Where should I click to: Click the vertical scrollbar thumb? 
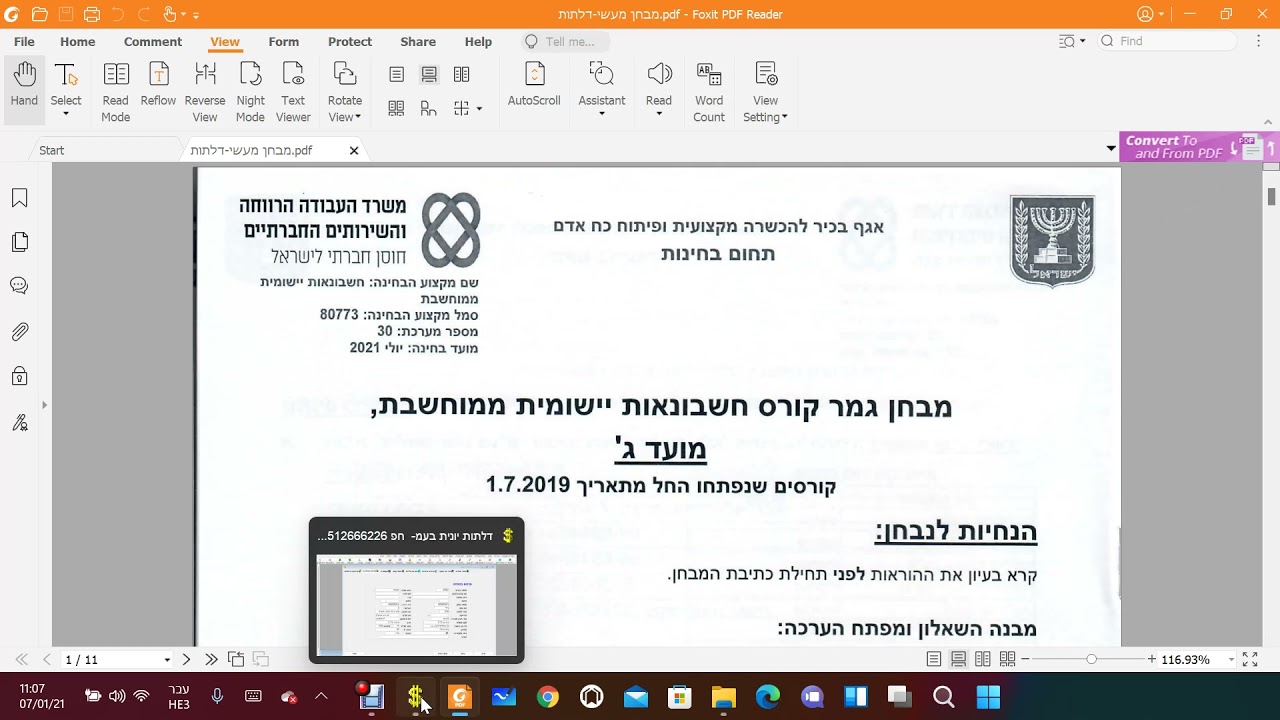click(1272, 195)
